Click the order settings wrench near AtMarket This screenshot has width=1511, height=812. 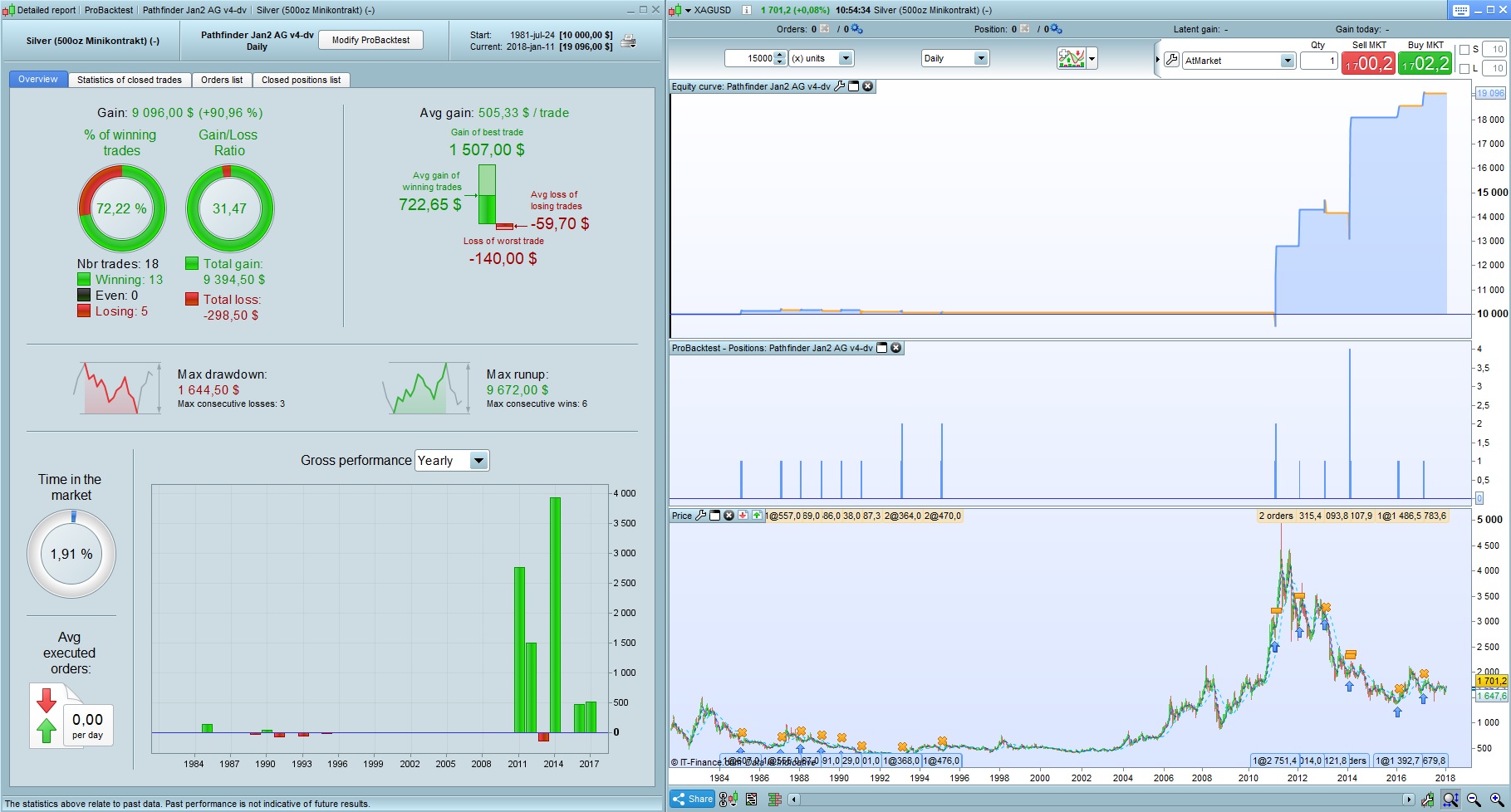click(1171, 60)
